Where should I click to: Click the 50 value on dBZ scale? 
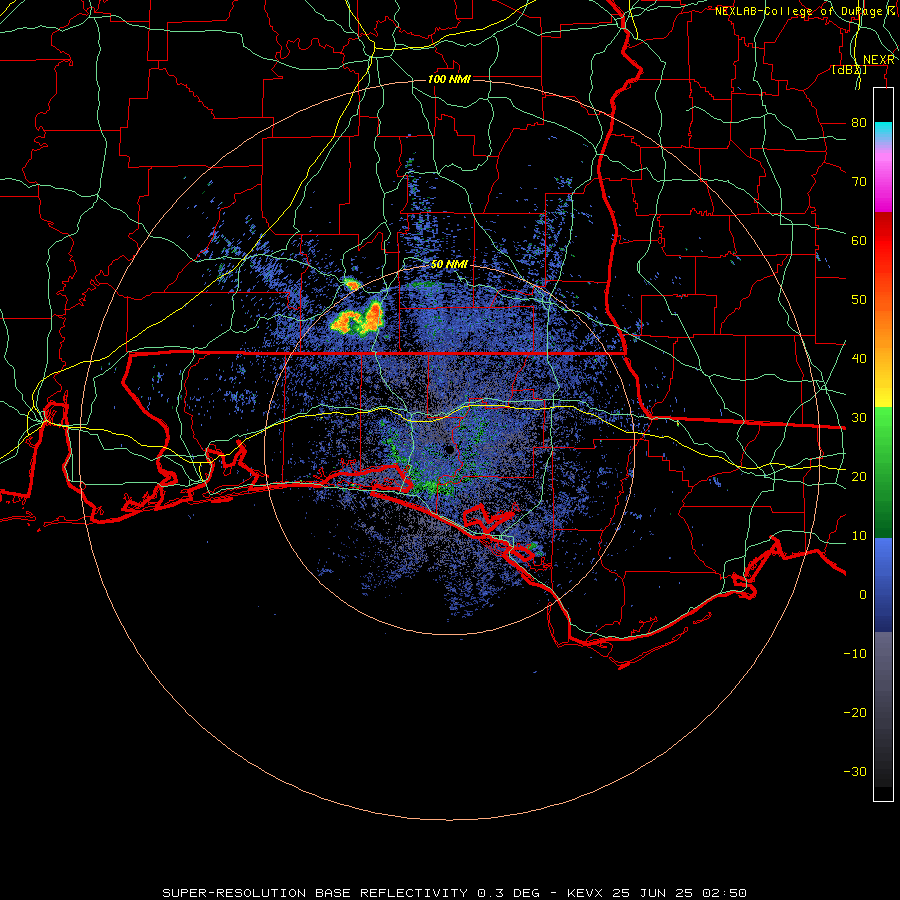coord(859,300)
